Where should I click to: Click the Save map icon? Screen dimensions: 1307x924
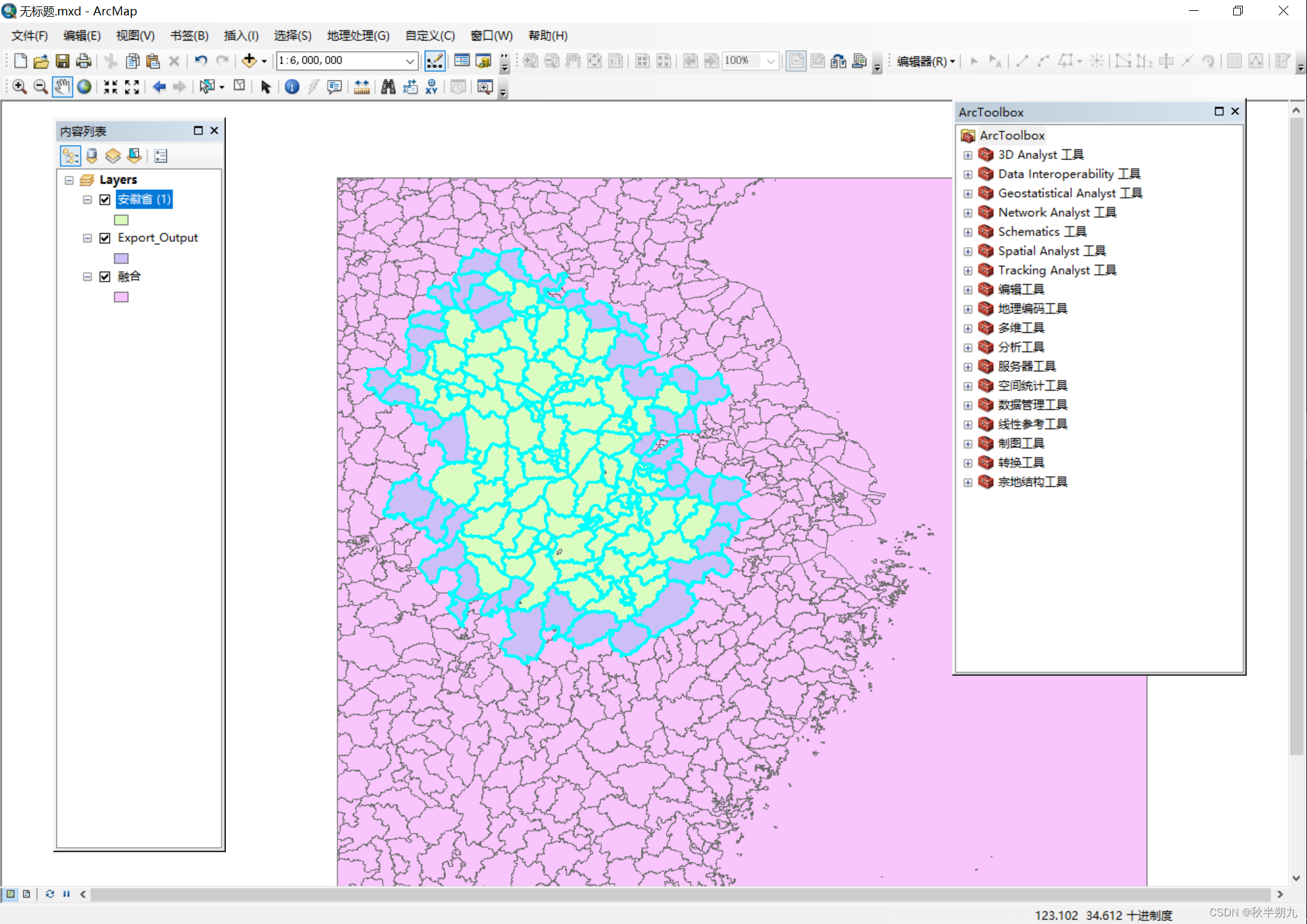[x=62, y=61]
